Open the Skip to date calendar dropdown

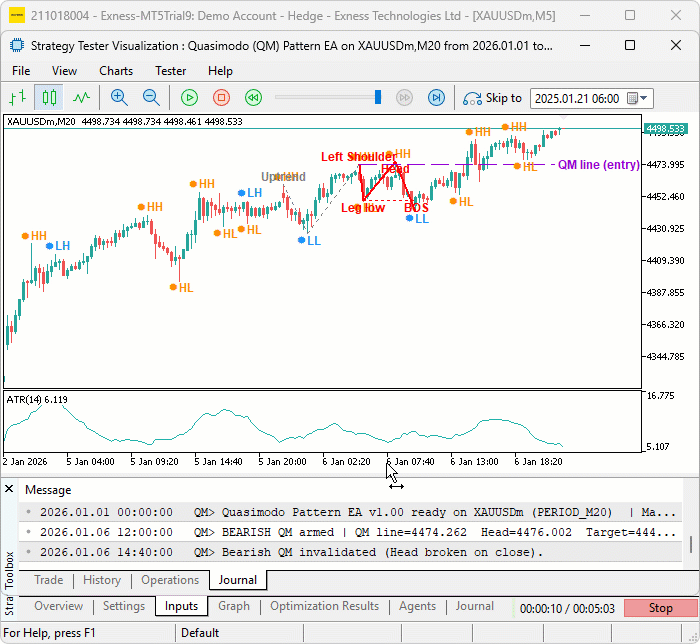(638, 98)
